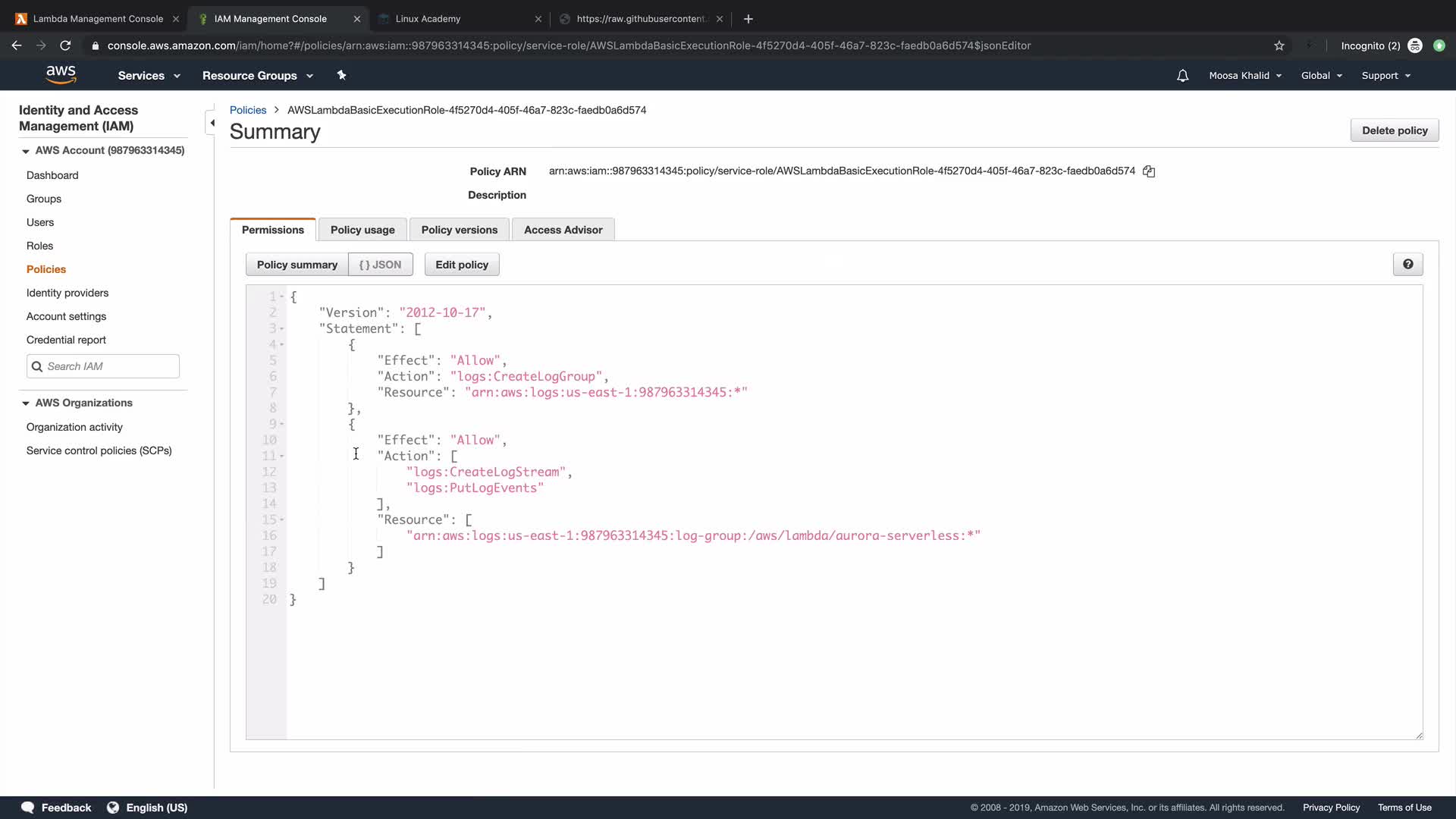Click the Edit policy button
The width and height of the screenshot is (1456, 819).
click(x=461, y=265)
